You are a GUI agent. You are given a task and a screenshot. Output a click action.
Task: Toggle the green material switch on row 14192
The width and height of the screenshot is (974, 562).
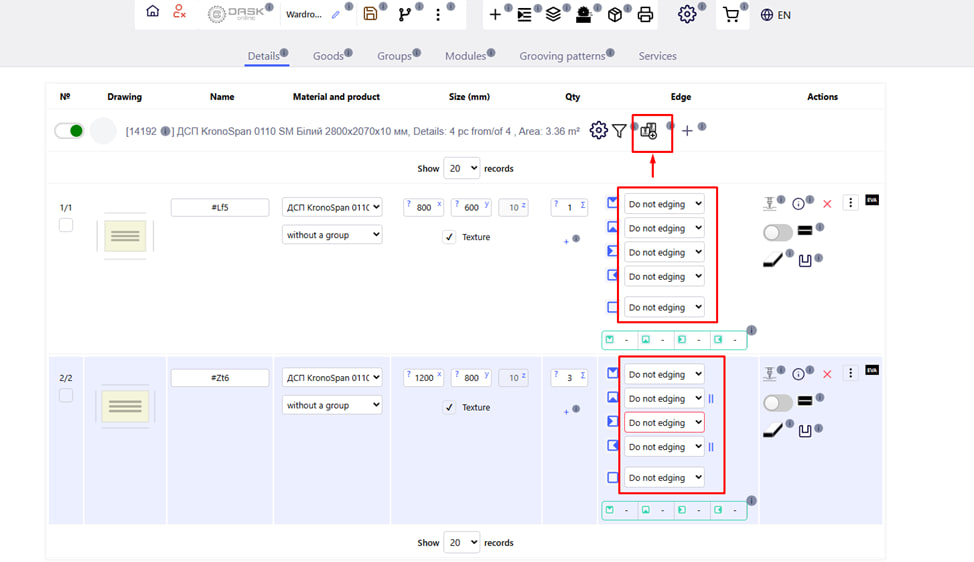(69, 131)
